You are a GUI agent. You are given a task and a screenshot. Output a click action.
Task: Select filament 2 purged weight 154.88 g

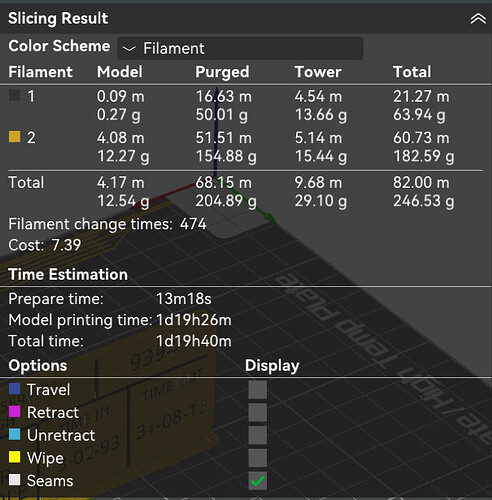click(226, 156)
